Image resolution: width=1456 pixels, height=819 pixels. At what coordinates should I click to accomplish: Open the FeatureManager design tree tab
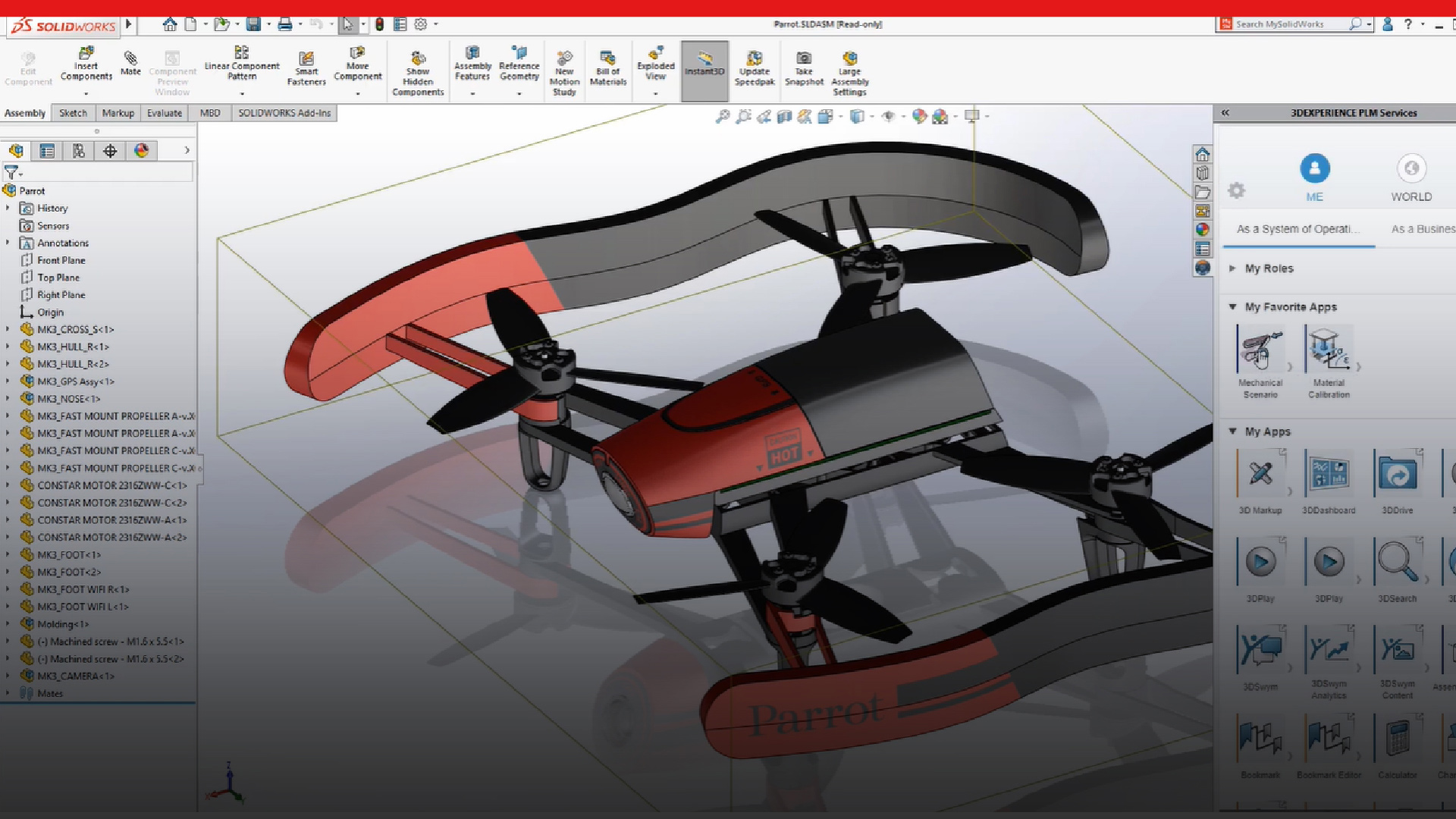[x=16, y=151]
